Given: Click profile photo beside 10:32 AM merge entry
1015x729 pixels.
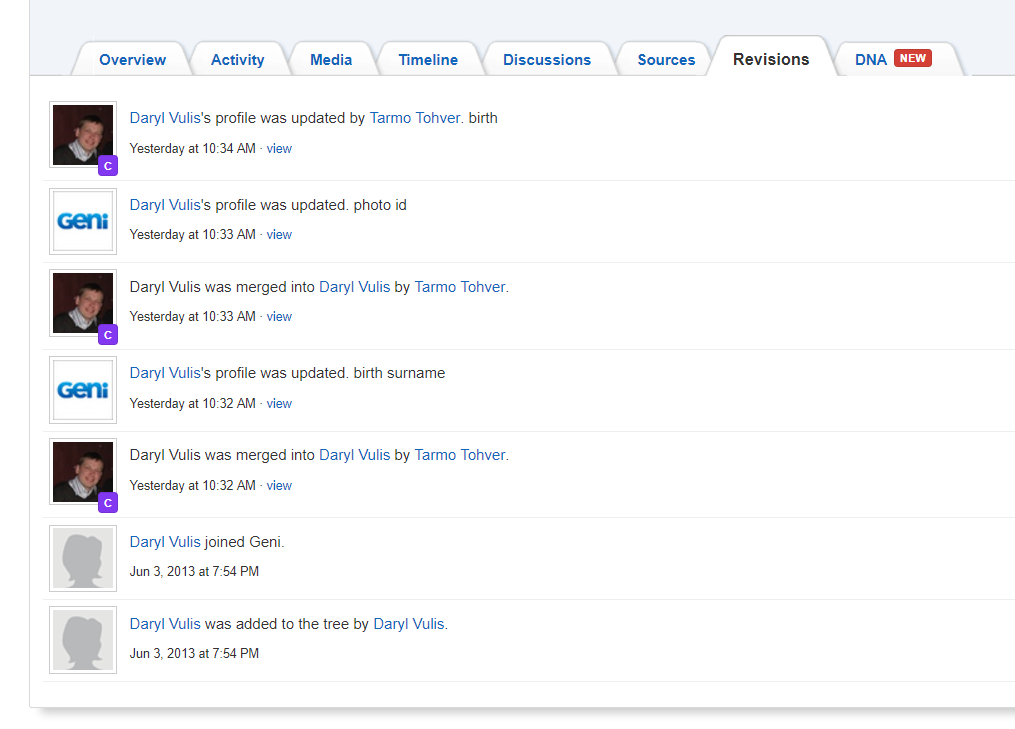Looking at the screenshot, I should pos(83,471).
